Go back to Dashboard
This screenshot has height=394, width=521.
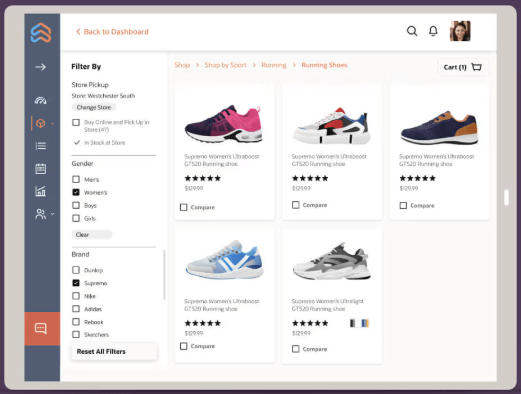[x=112, y=32]
